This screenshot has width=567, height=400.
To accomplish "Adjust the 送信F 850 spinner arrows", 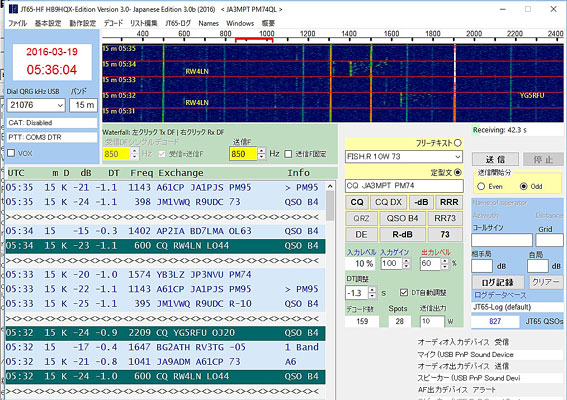I will (x=261, y=154).
